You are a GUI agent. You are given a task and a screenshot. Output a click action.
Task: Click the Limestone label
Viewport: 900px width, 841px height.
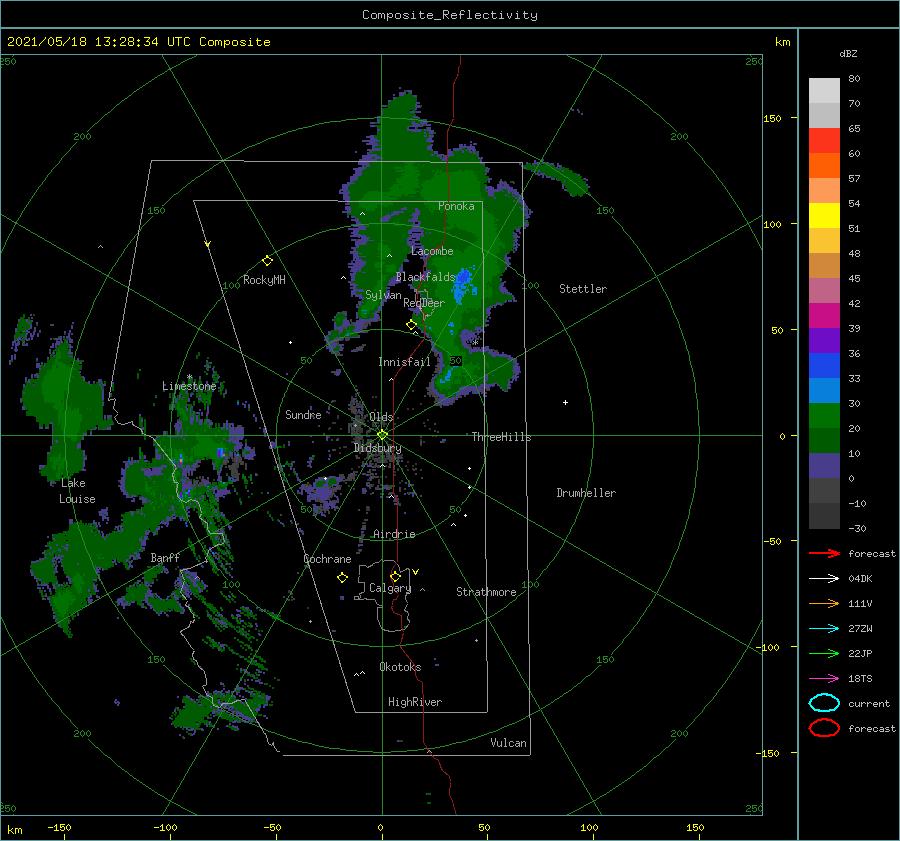[189, 386]
